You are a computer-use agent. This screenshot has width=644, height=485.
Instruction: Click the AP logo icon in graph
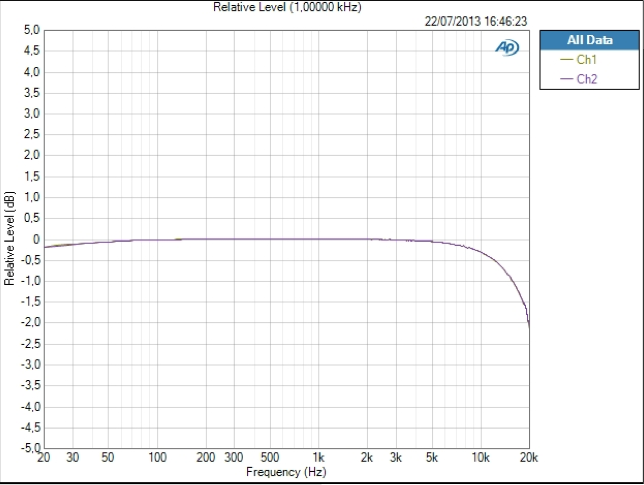[507, 48]
